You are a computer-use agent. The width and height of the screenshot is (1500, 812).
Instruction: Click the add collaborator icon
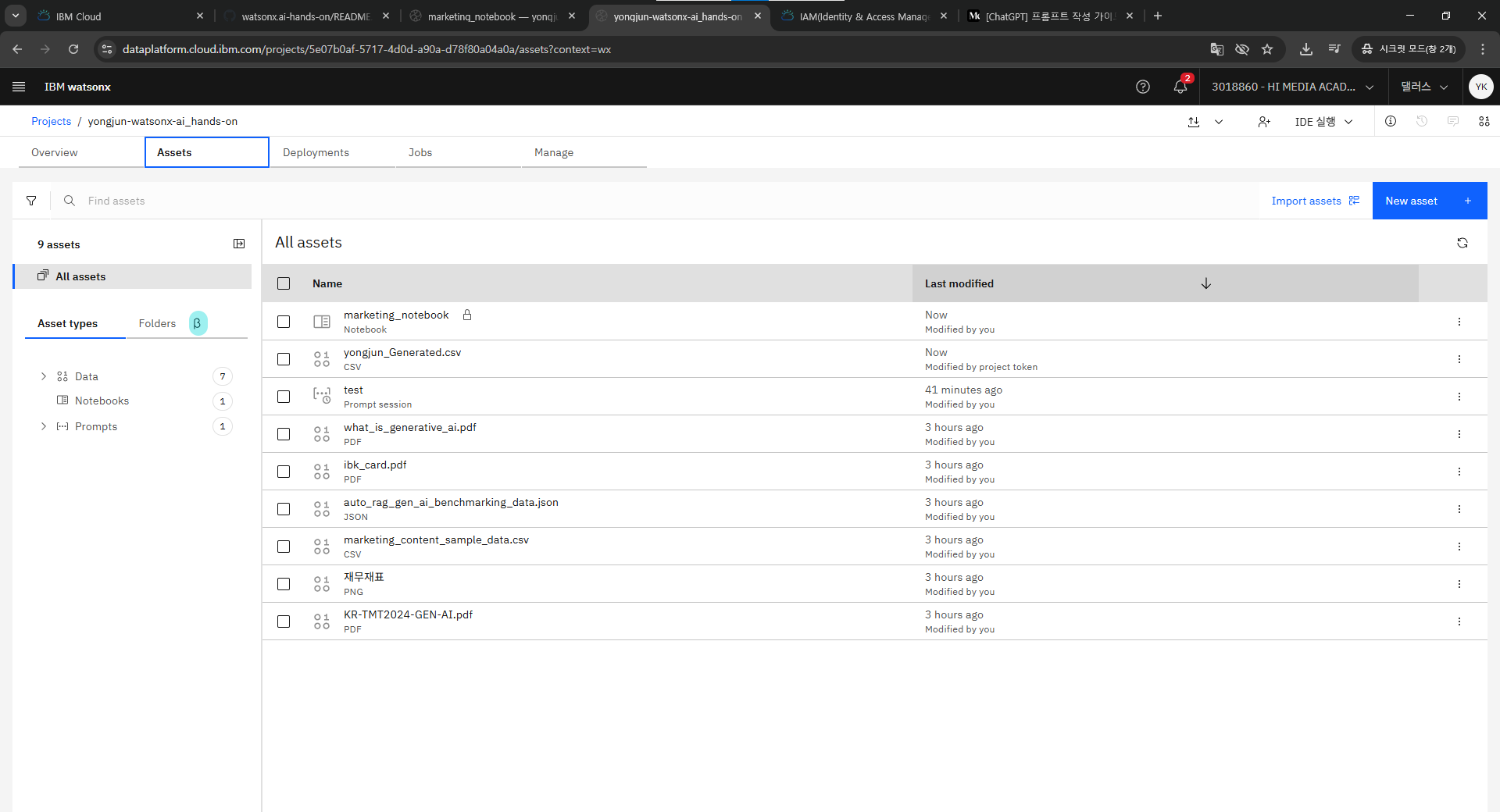[1264, 122]
